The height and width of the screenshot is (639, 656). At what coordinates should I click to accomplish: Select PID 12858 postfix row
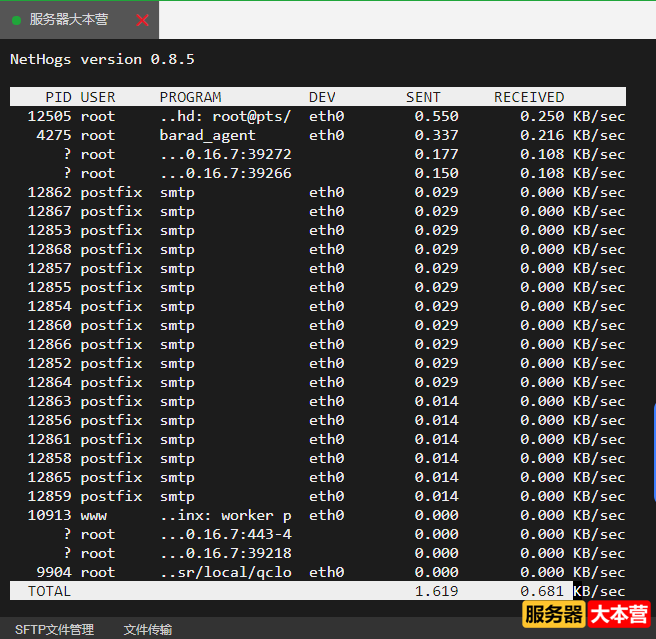(x=318, y=458)
